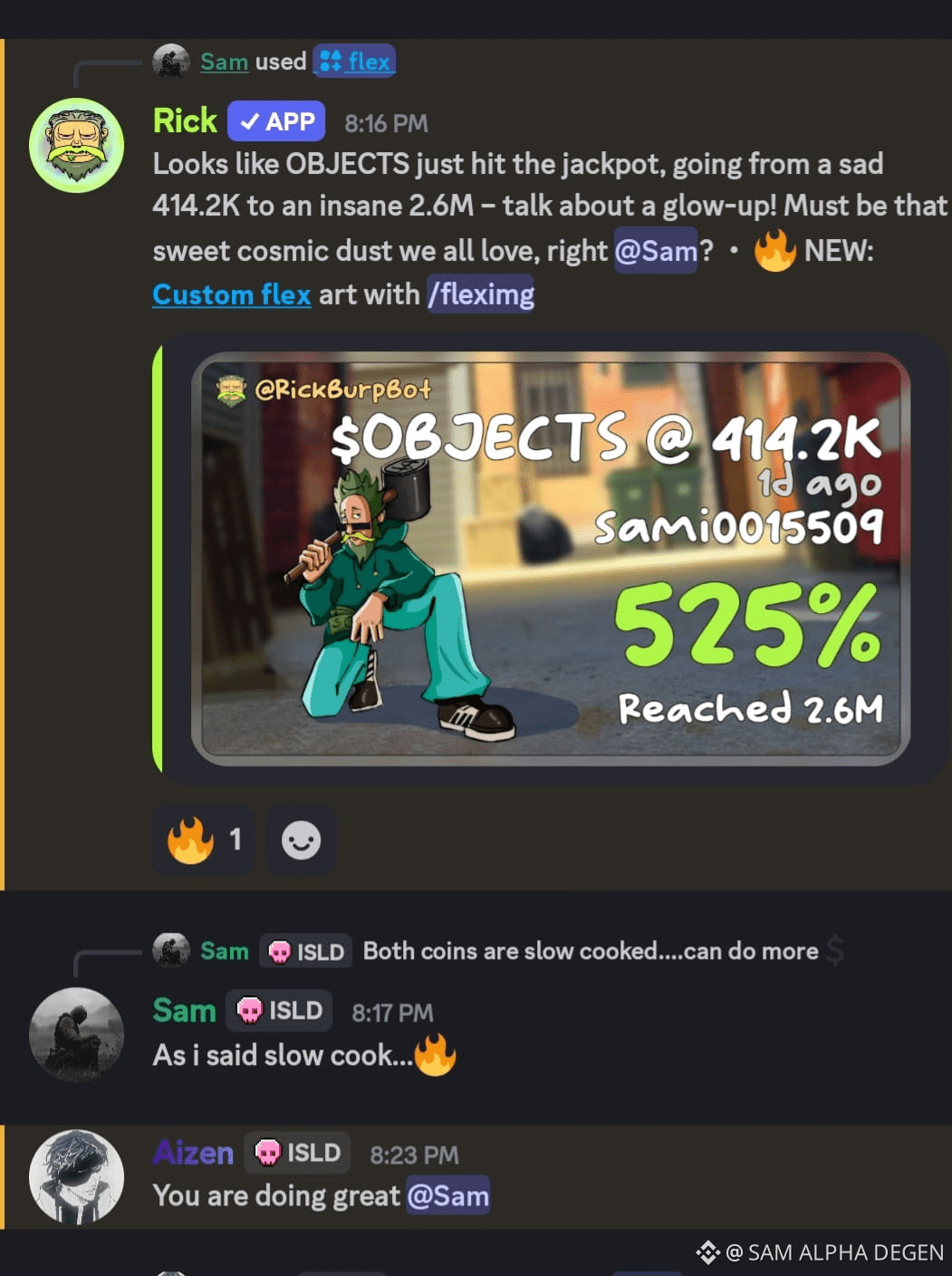Add the fire reaction to Rick's message

pos(204,840)
